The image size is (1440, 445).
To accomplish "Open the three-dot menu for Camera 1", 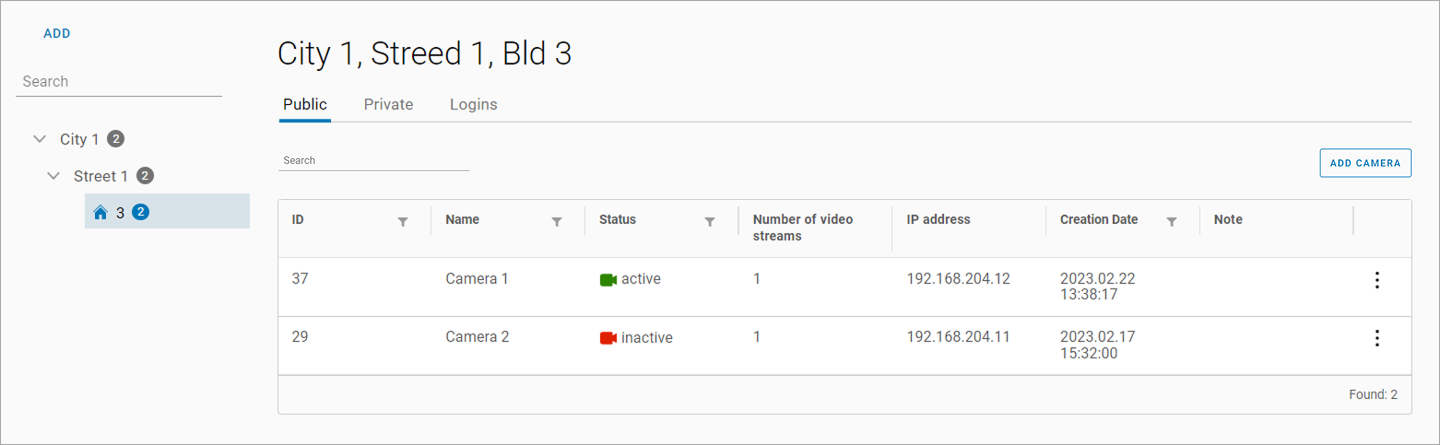I will tap(1377, 280).
